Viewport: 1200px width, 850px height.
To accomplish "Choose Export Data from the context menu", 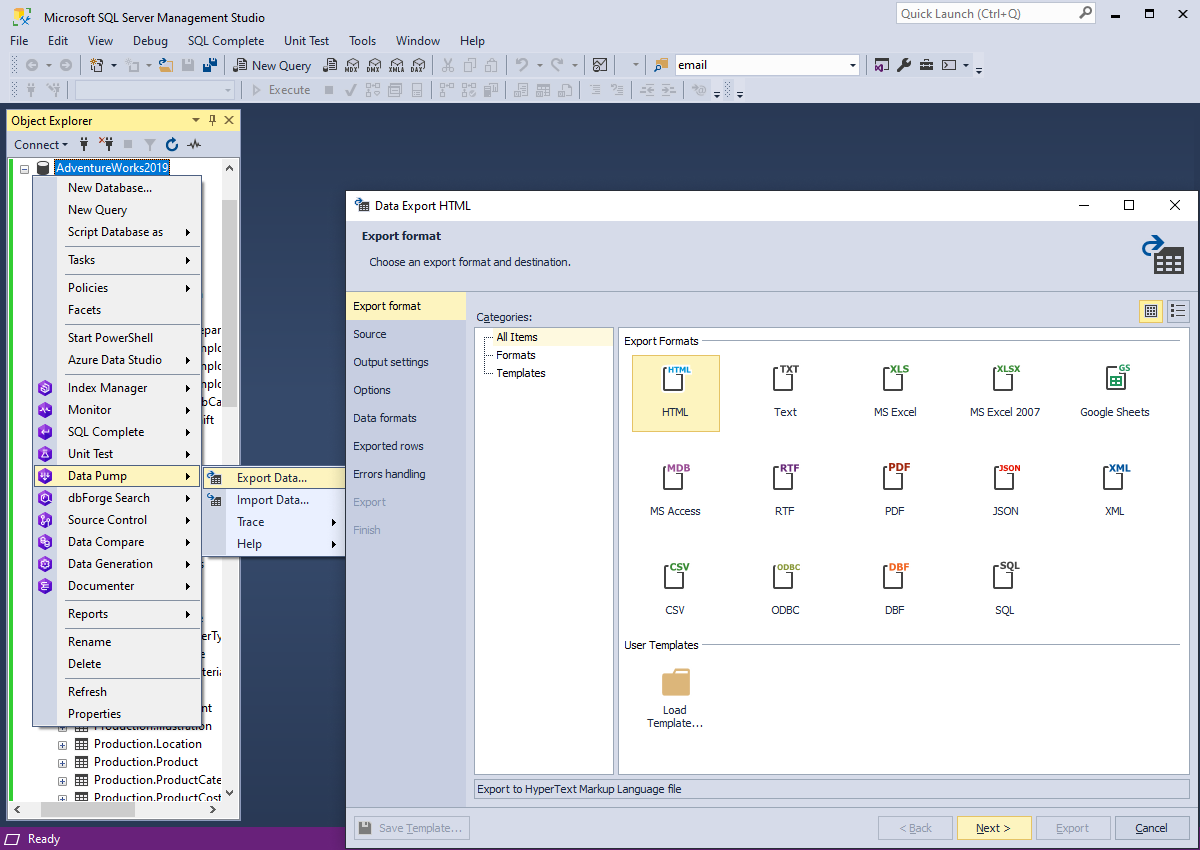I will pos(272,477).
